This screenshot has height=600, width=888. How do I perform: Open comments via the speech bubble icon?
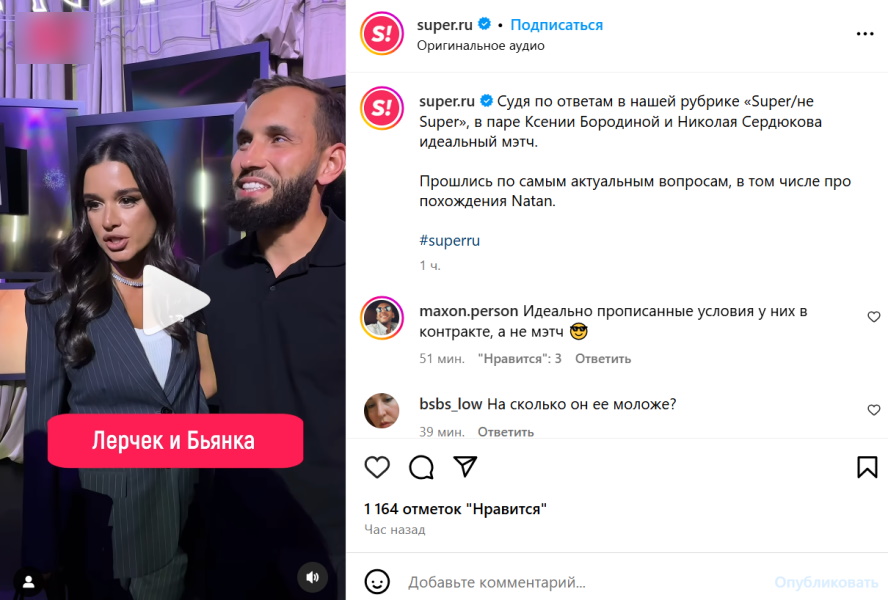point(421,467)
